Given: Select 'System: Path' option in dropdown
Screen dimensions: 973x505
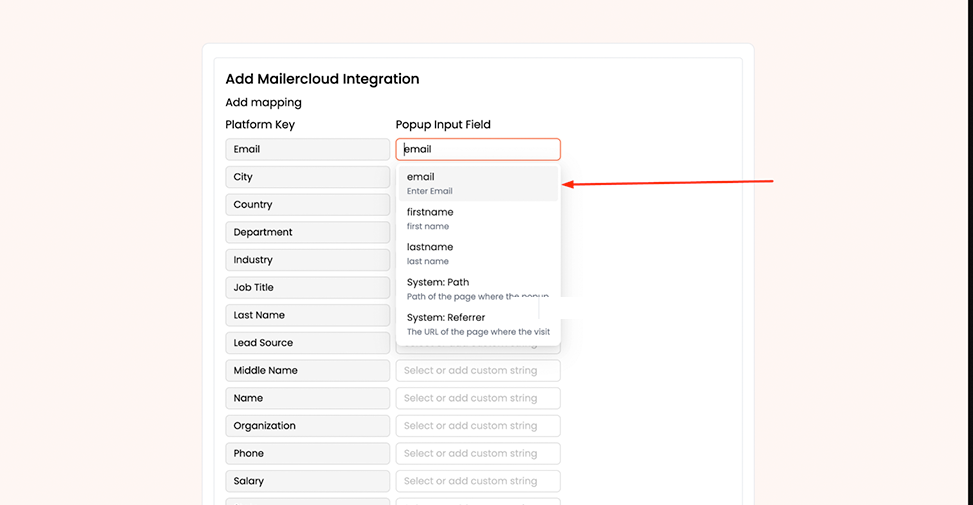Looking at the screenshot, I should point(478,288).
